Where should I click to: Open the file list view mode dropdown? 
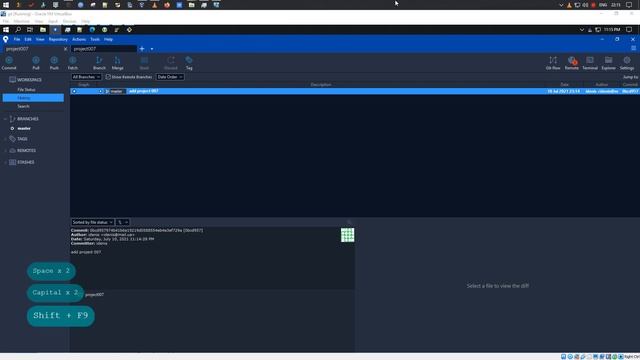click(122, 222)
